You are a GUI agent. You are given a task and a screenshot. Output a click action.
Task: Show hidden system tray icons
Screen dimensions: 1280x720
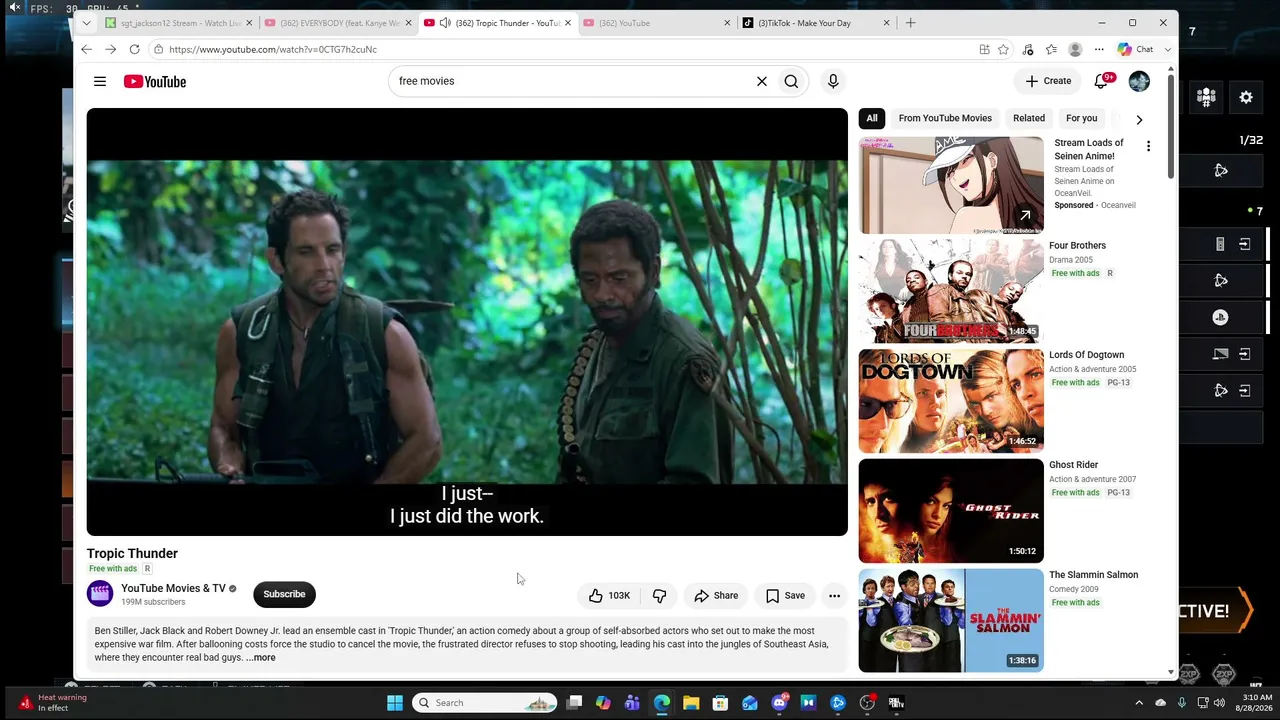click(x=1139, y=703)
